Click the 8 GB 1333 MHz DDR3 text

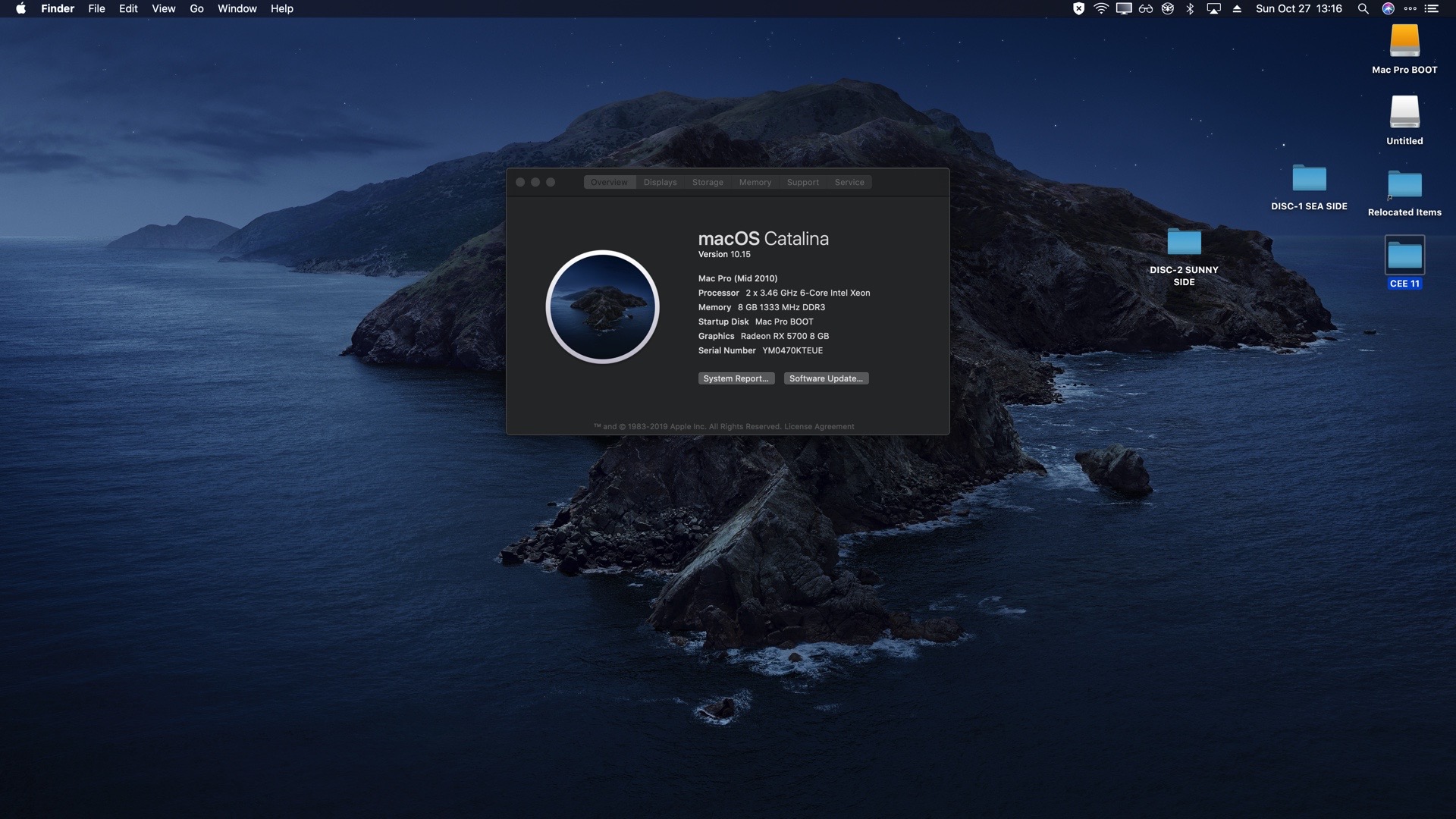[781, 307]
